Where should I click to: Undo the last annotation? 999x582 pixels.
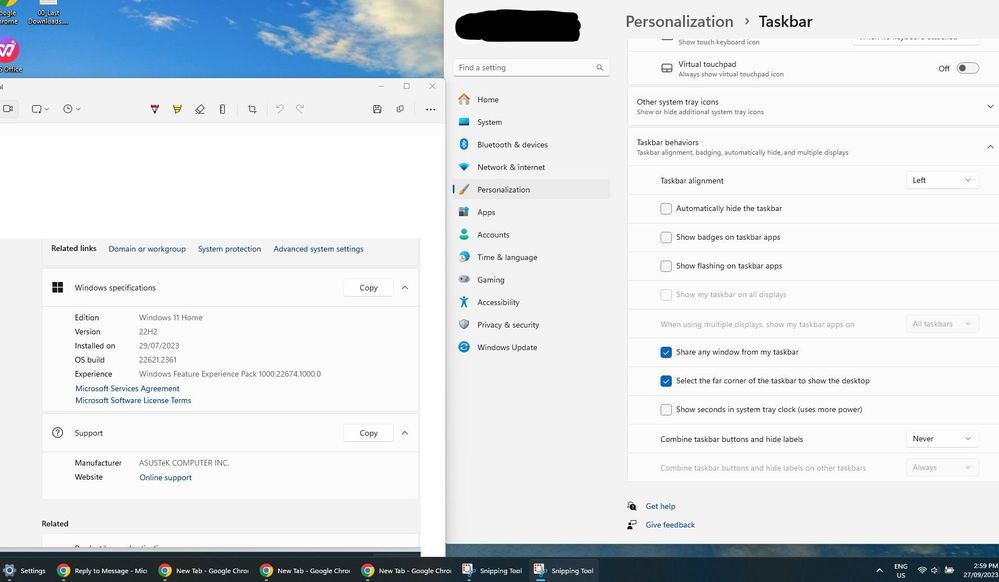point(280,109)
